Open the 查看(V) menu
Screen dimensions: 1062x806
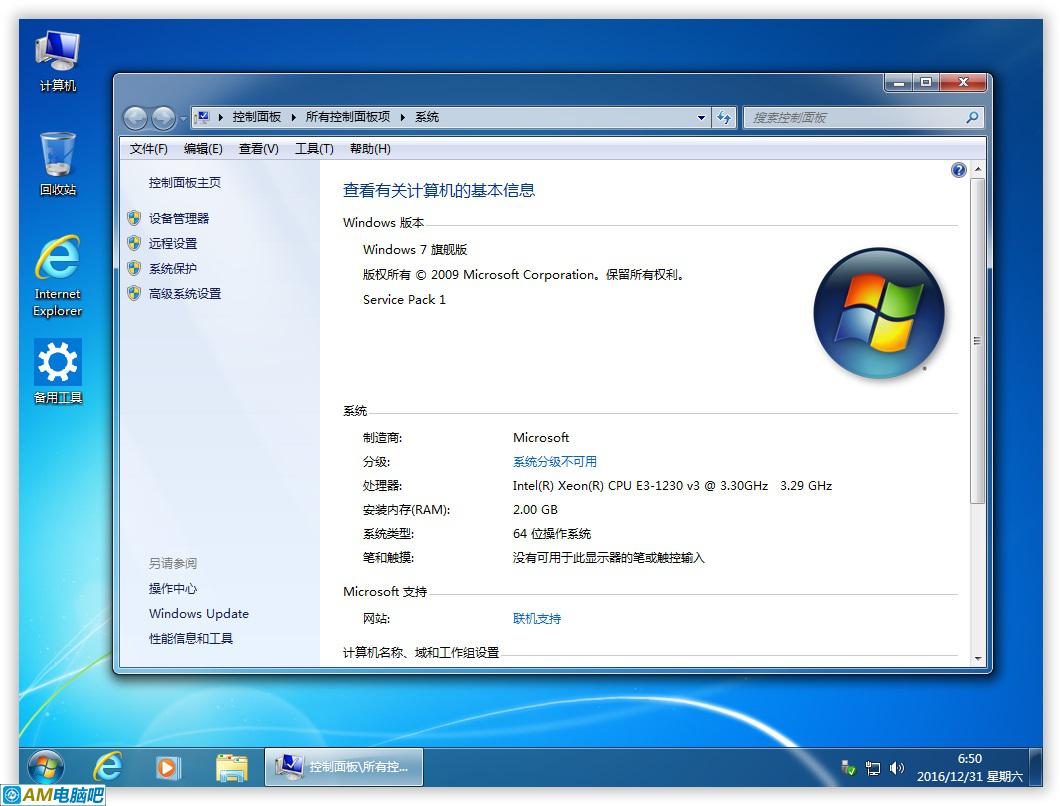pos(259,148)
